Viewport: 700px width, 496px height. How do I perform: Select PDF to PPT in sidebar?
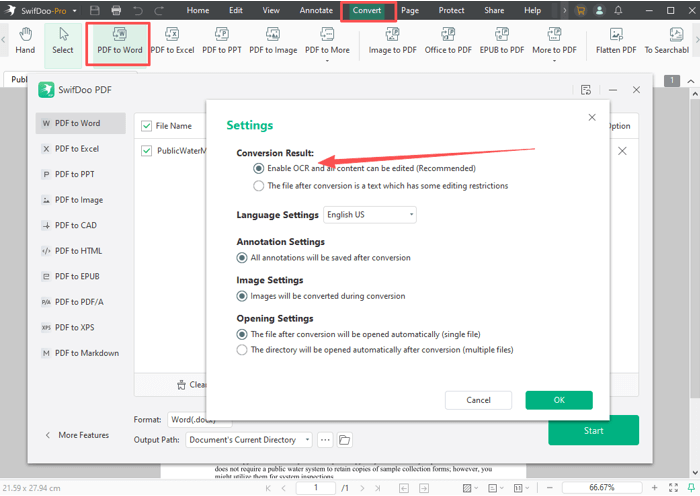point(81,174)
